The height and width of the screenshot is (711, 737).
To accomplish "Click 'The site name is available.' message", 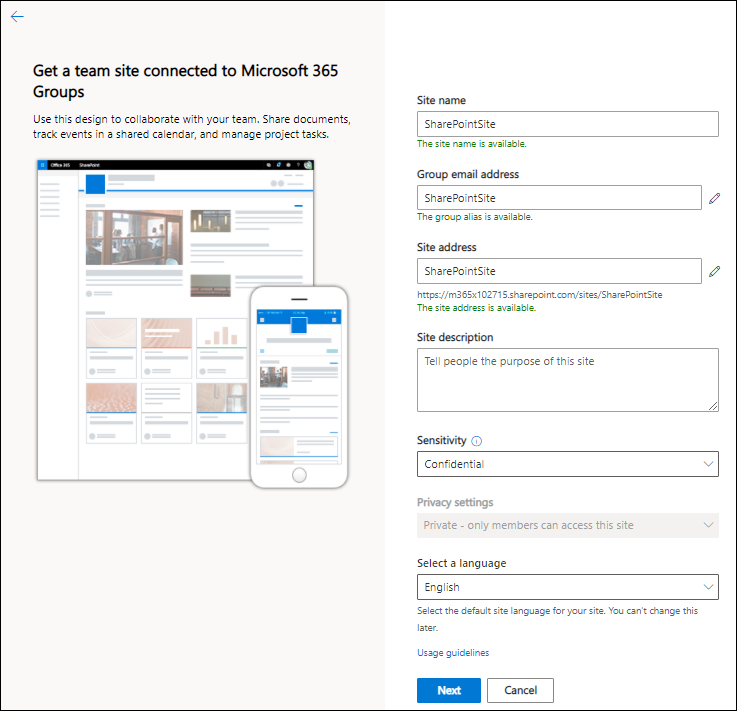I will point(471,144).
